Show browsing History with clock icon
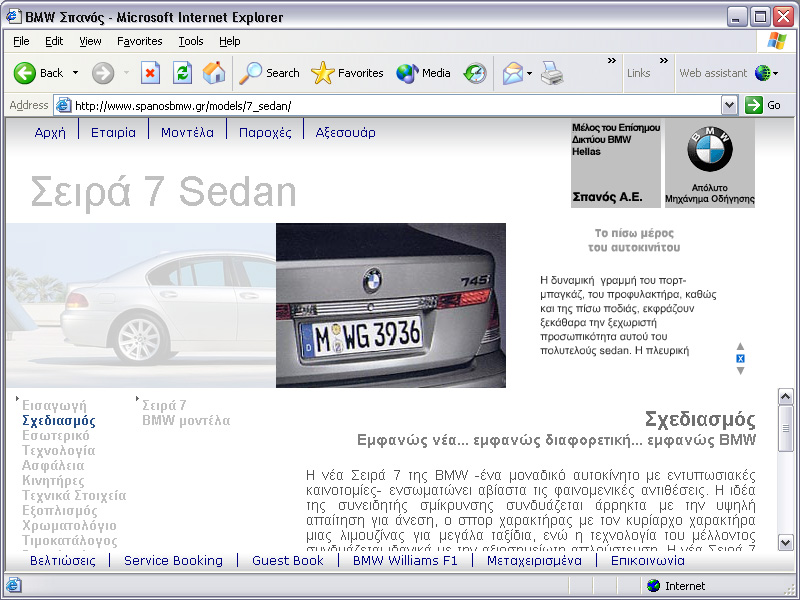The image size is (800, 600). tap(475, 73)
